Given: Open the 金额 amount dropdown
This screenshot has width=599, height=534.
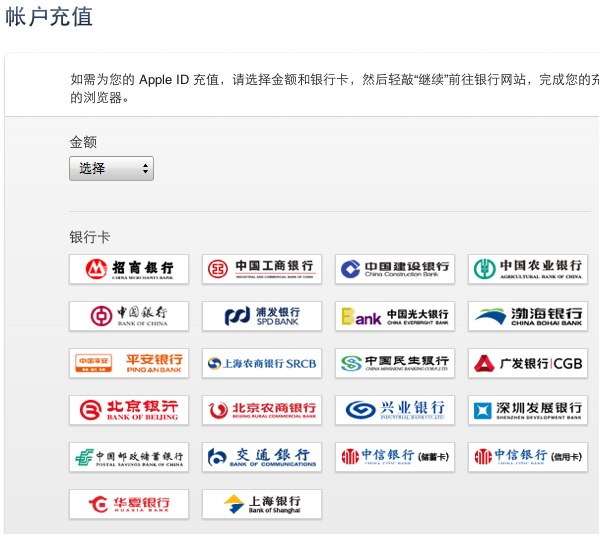Looking at the screenshot, I should (x=111, y=168).
